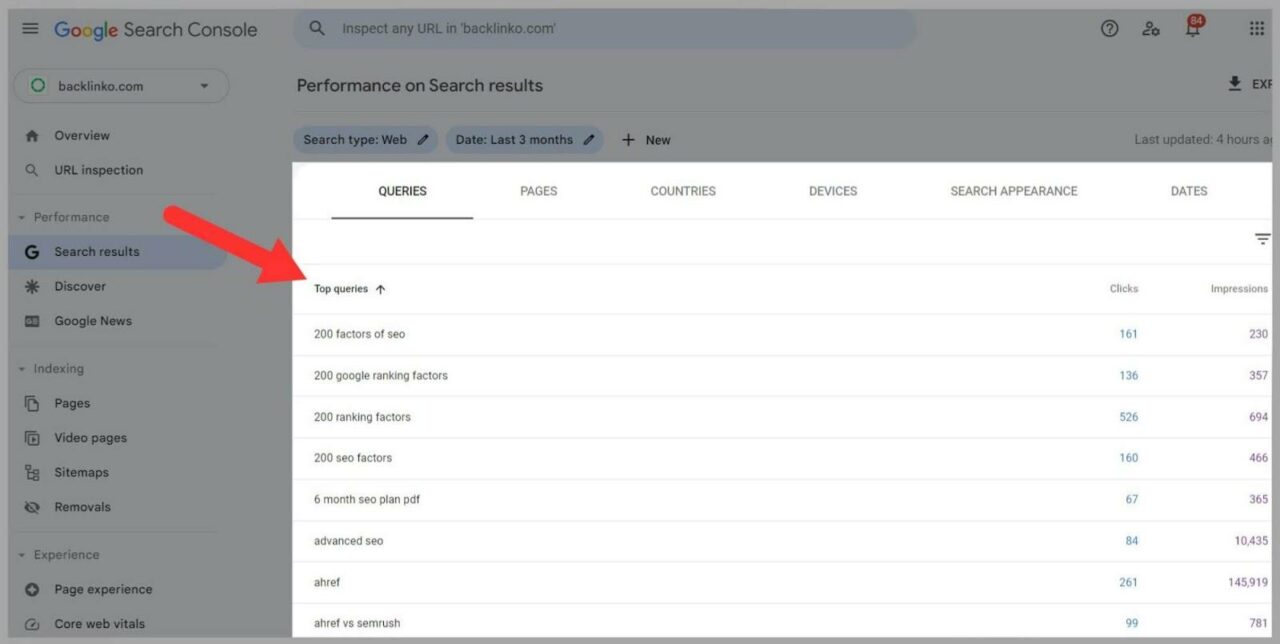
Task: Switch to the Devices tab
Action: click(x=832, y=191)
